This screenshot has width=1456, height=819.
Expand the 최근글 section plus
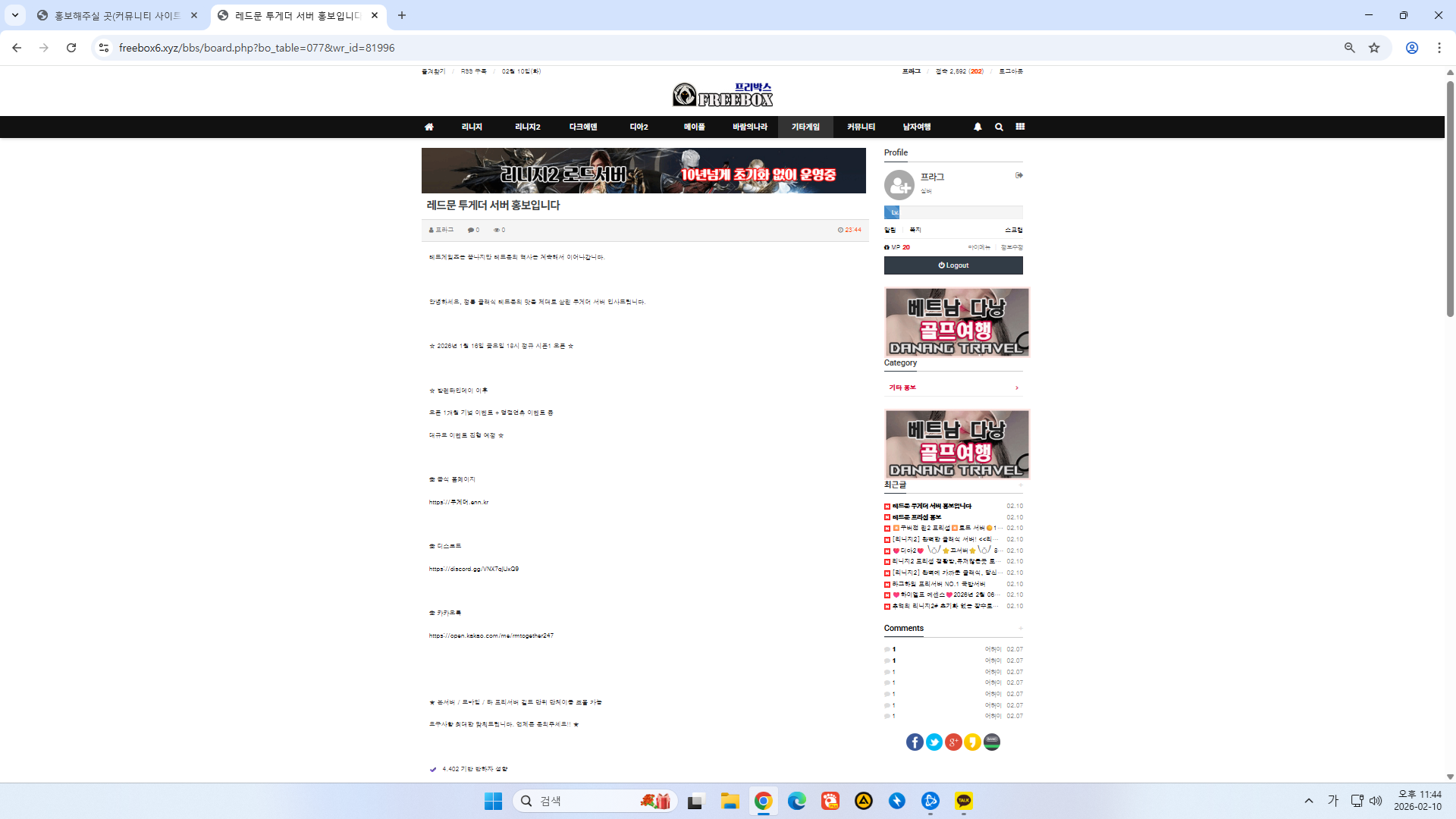(1021, 485)
